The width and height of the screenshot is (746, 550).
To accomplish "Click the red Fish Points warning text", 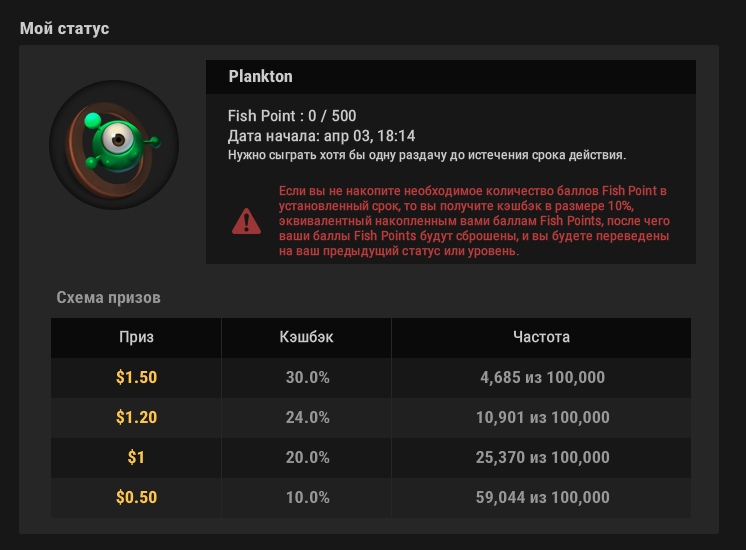I will pyautogui.click(x=474, y=221).
